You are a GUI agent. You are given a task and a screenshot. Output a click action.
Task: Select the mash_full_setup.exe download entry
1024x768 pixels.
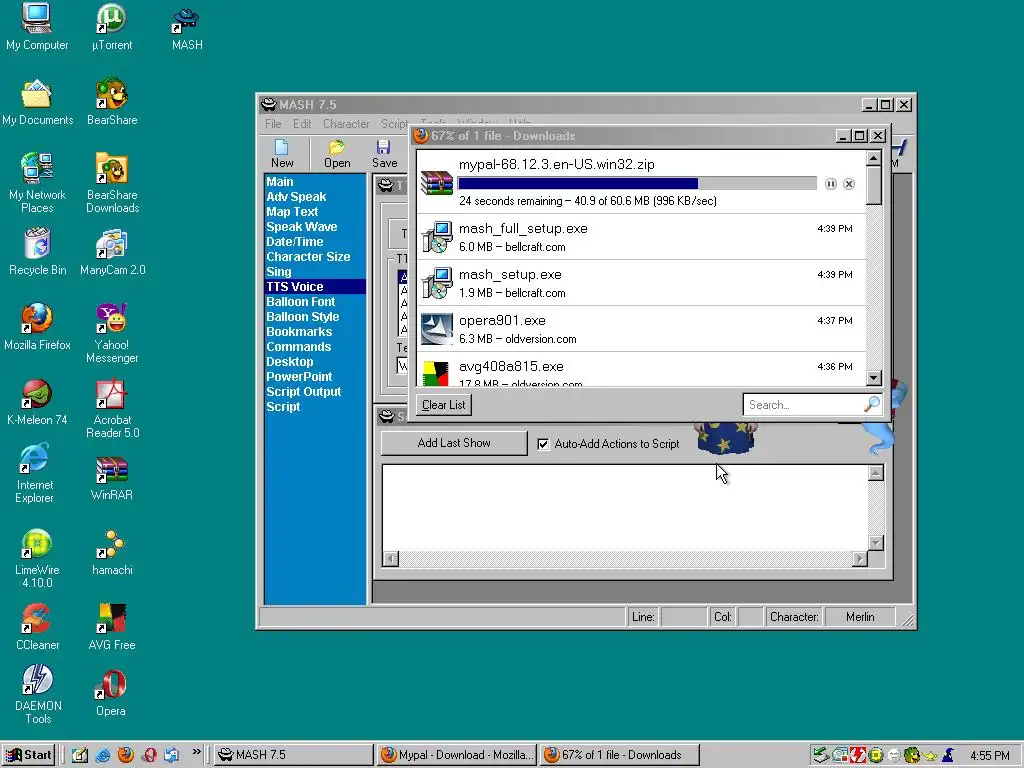[641, 237]
